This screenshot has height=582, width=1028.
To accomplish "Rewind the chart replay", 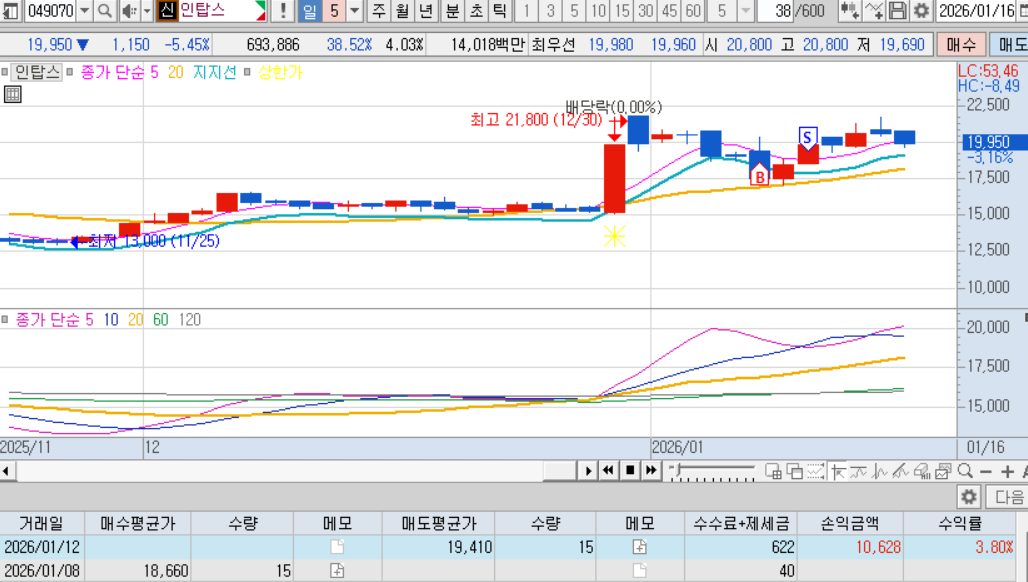I will (x=608, y=471).
